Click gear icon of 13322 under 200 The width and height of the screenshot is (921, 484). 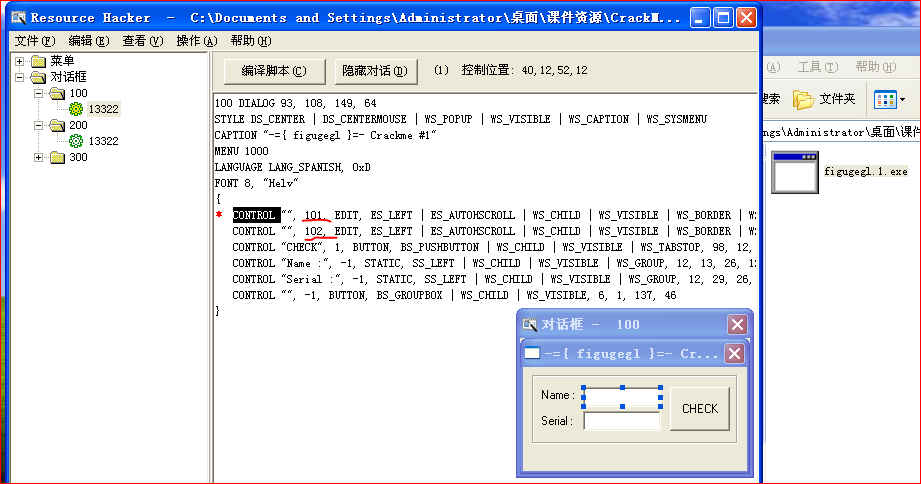tap(76, 141)
